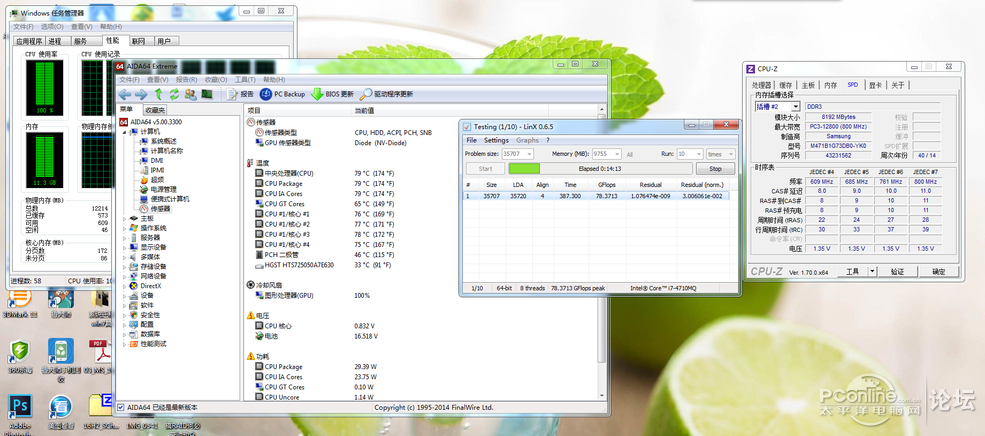Screen dimensions: 985x436
Task: Click the HGST HTS725050A7E630 drive row
Action: coord(325,264)
